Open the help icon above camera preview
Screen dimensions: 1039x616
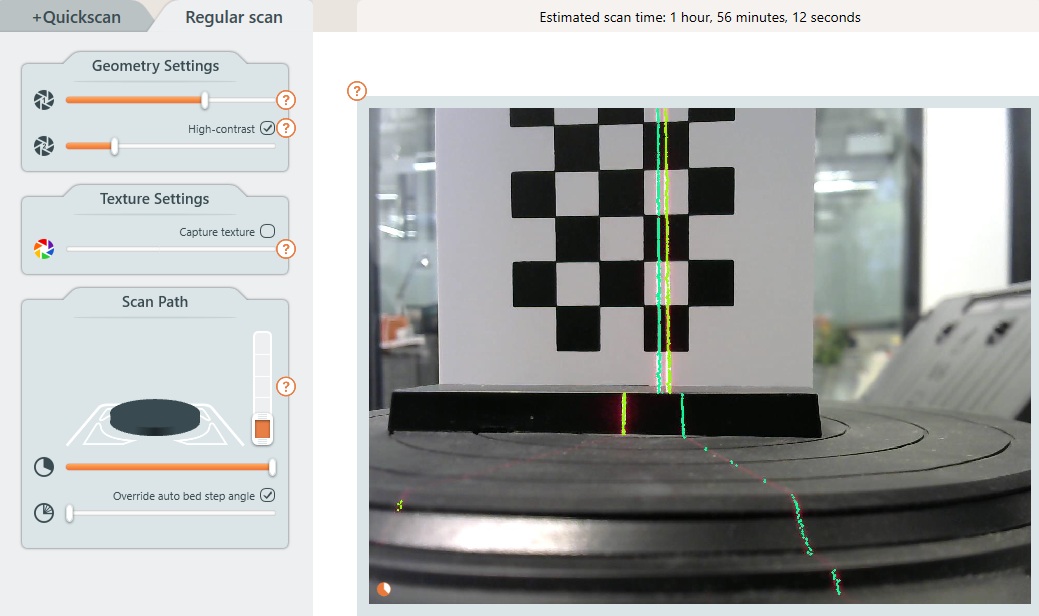(x=356, y=91)
